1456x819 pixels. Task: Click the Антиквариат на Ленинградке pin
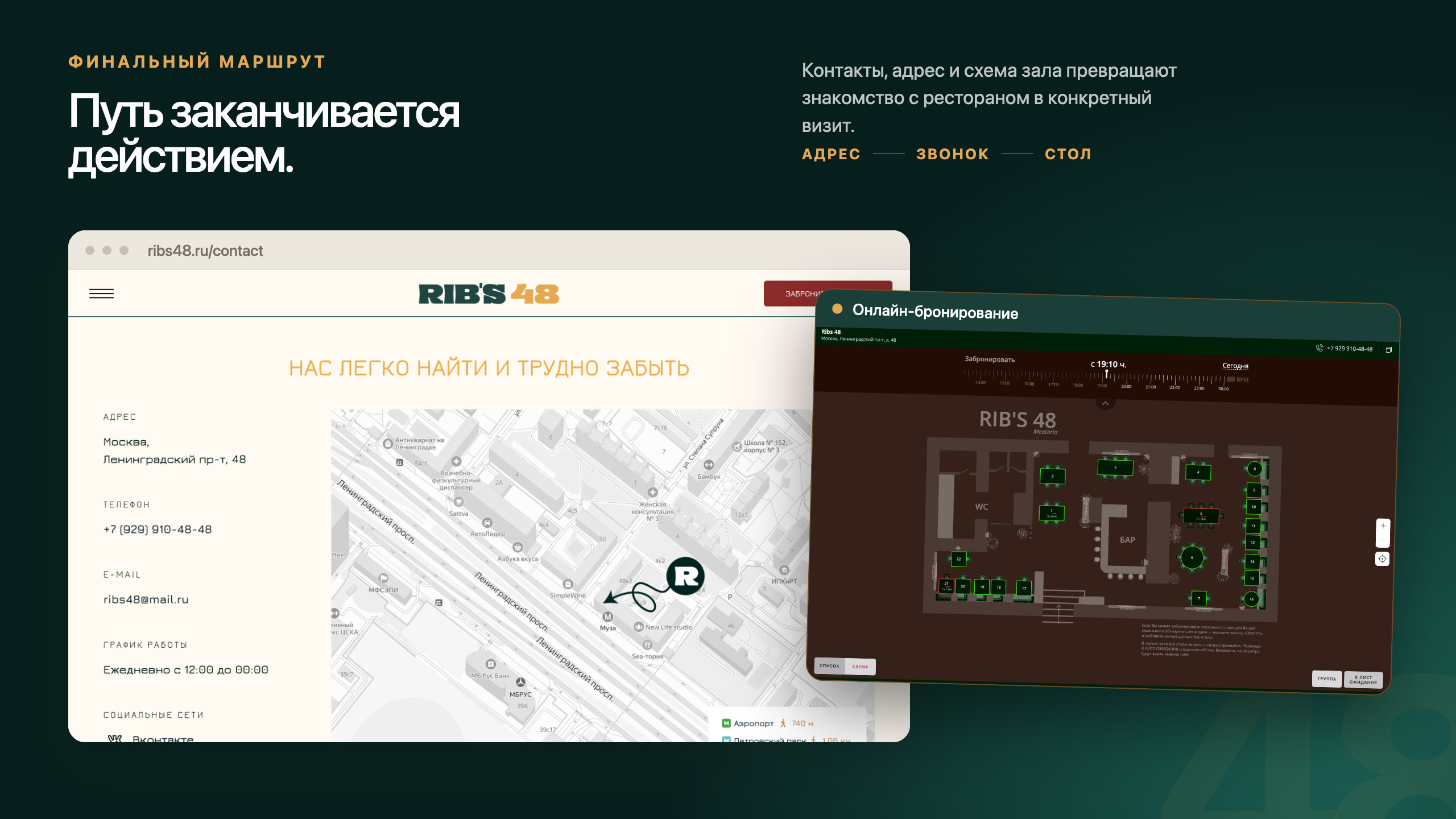pos(388,443)
